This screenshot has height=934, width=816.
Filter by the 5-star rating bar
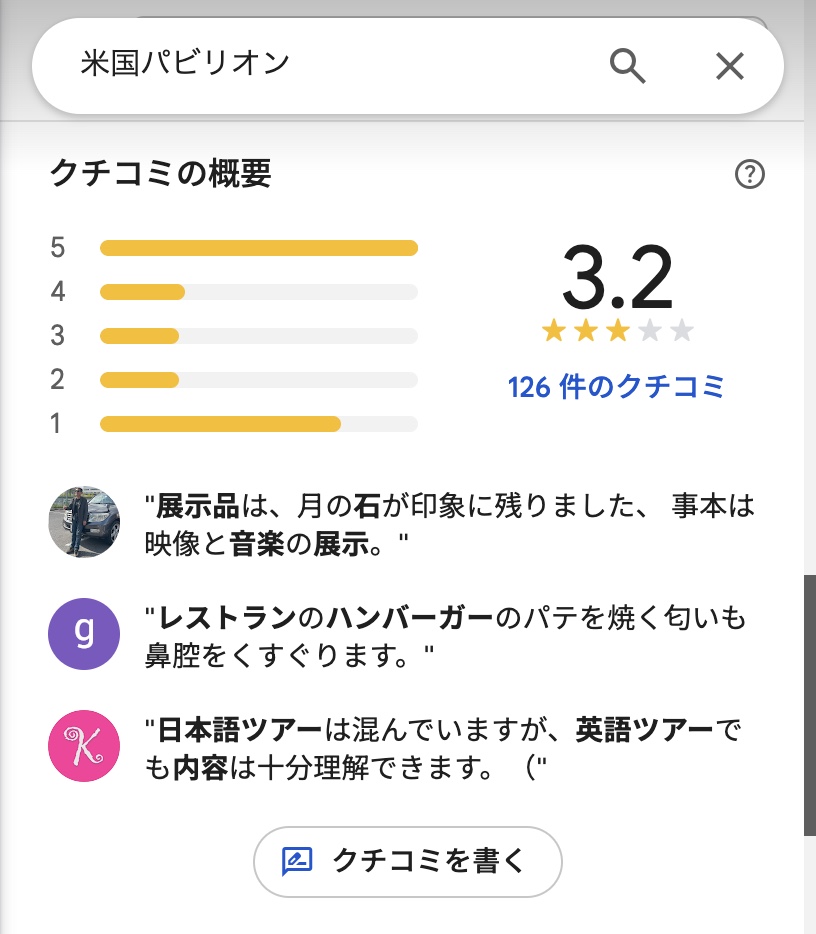click(259, 248)
